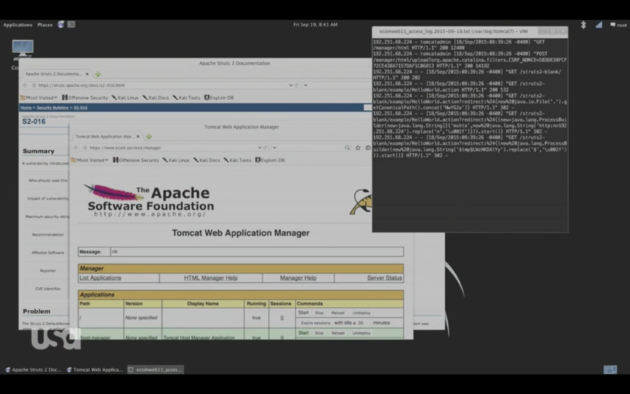Open the Applications menu
Image resolution: width=630 pixels, height=394 pixels.
coord(18,25)
